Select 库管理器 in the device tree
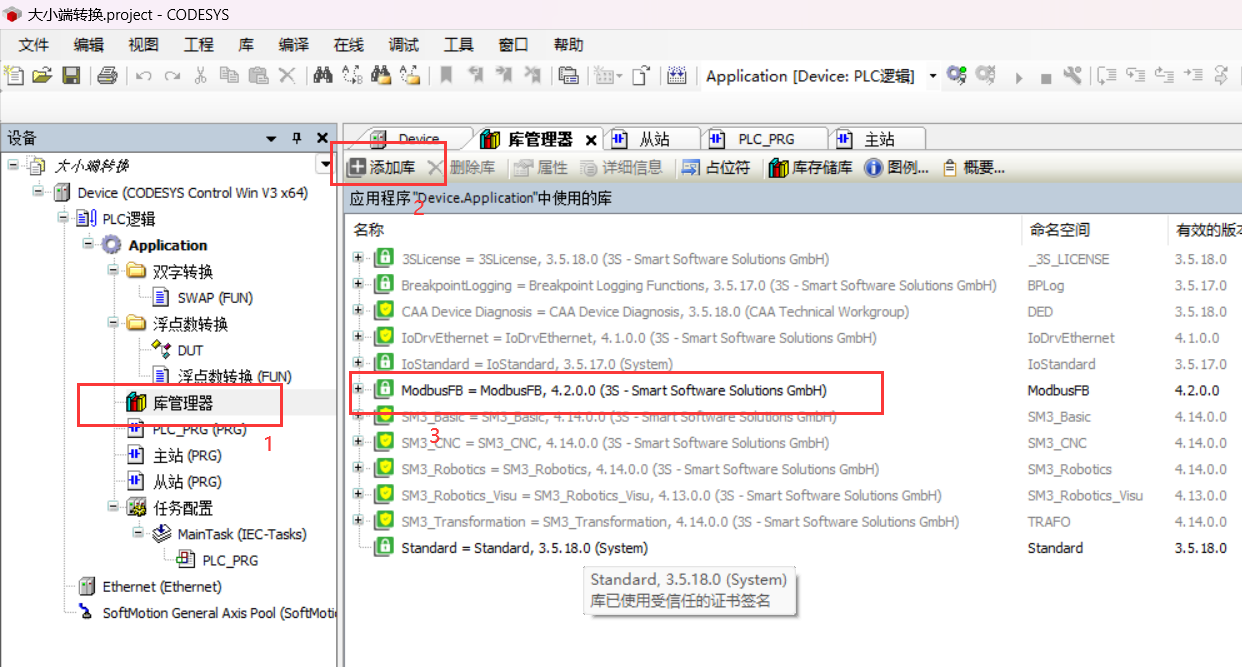This screenshot has height=667, width=1242. pos(183,403)
